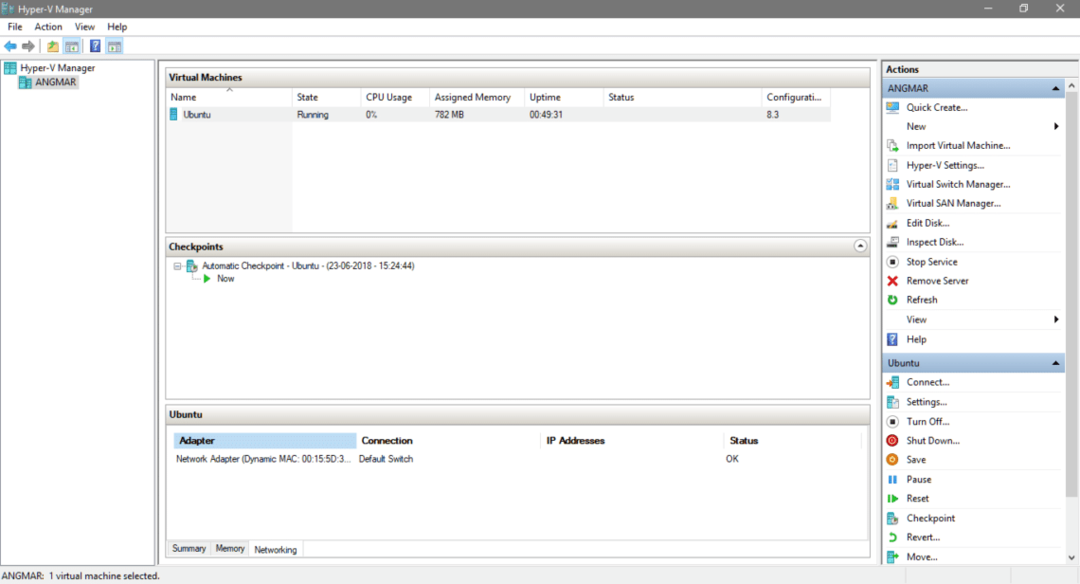Collapse the Automatic Checkpoint tree node
The width and height of the screenshot is (1080, 584).
(x=177, y=266)
